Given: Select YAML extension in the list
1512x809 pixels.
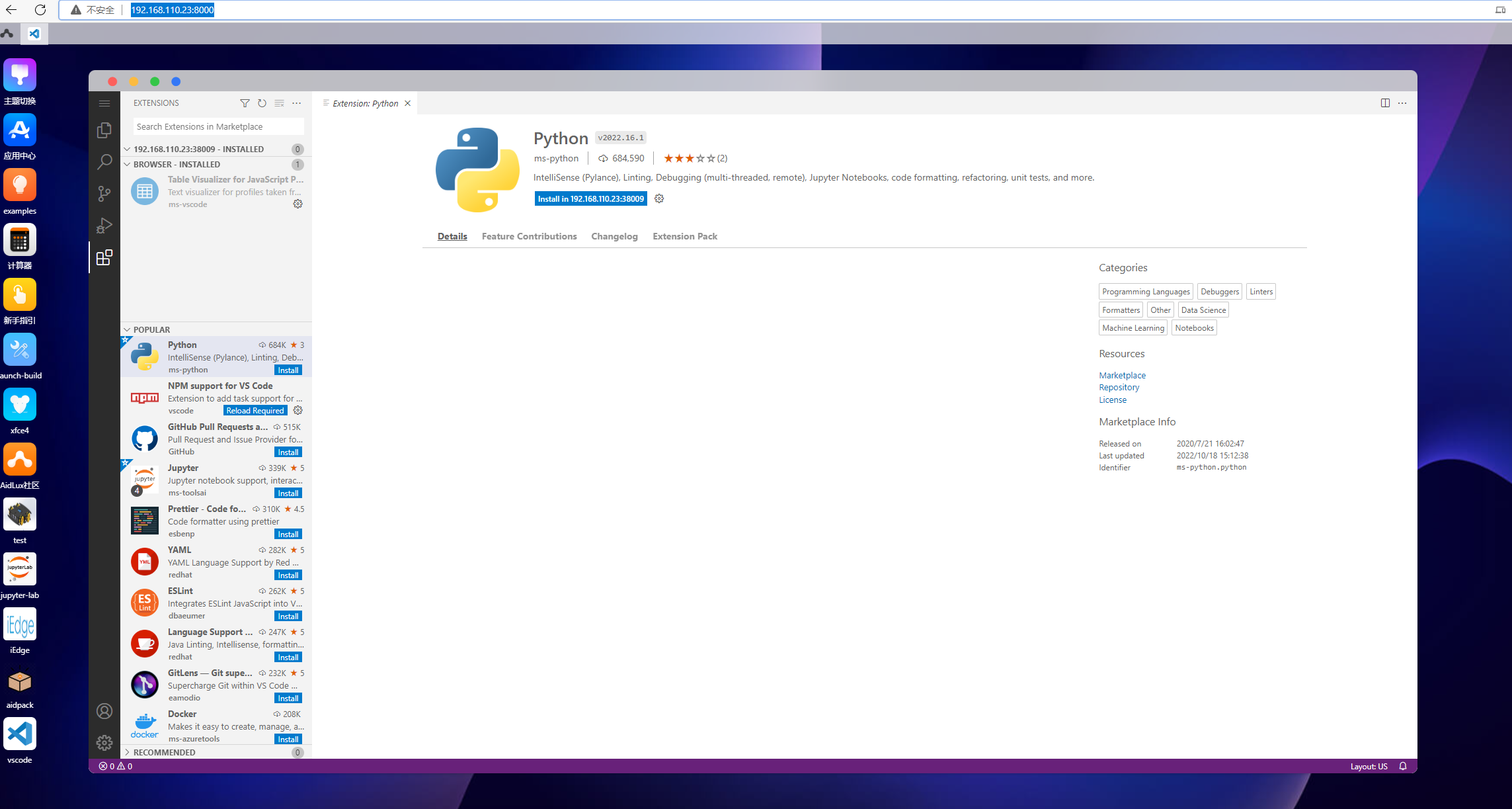Looking at the screenshot, I should 216,562.
